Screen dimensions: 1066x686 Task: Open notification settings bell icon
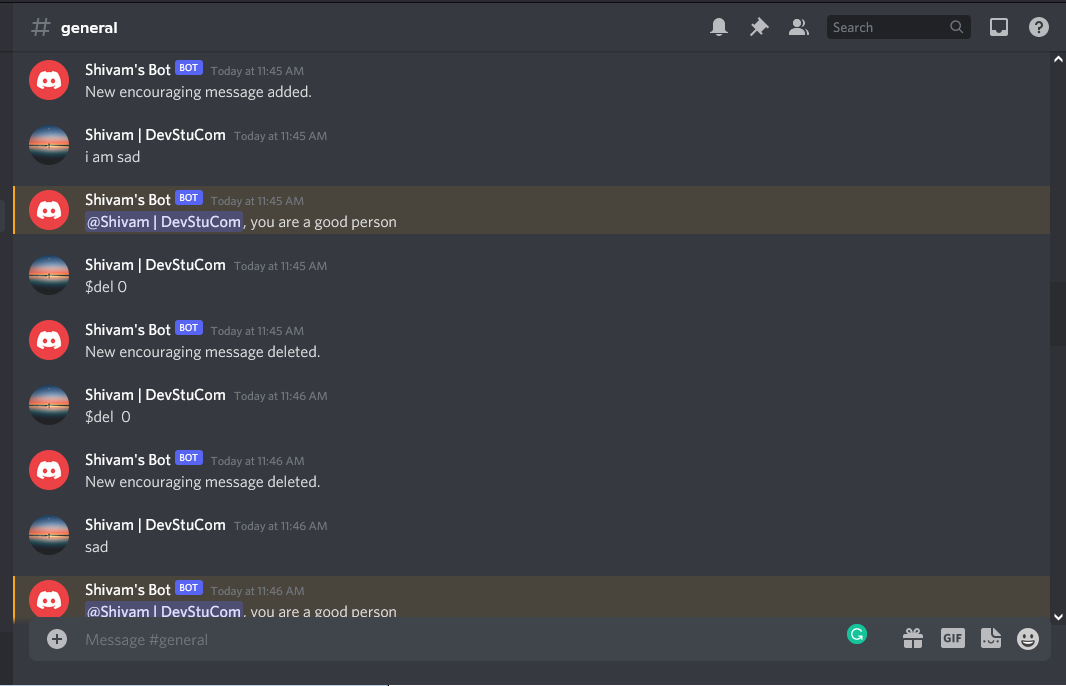[719, 27]
